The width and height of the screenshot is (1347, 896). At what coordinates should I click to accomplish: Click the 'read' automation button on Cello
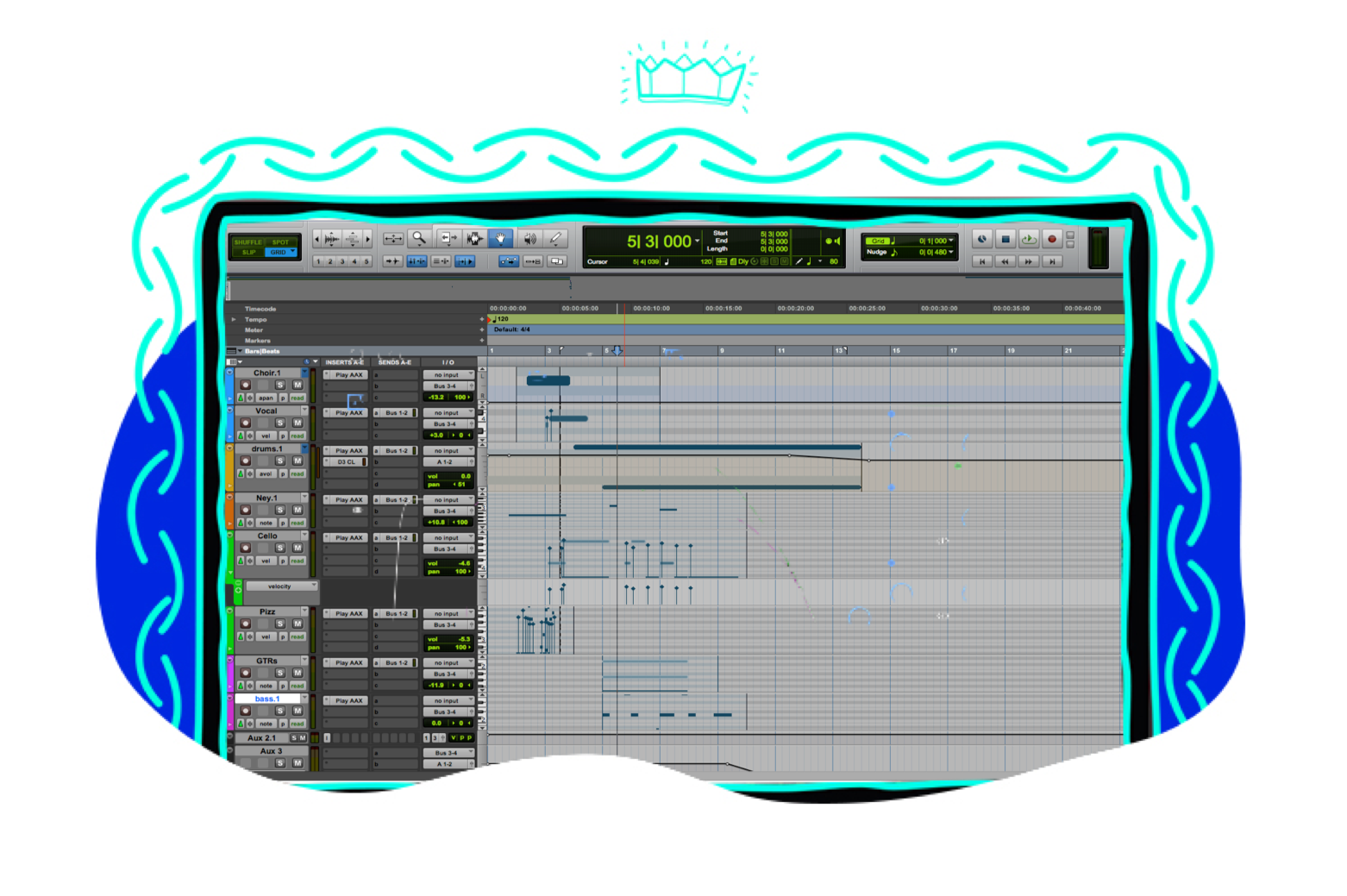pyautogui.click(x=298, y=561)
